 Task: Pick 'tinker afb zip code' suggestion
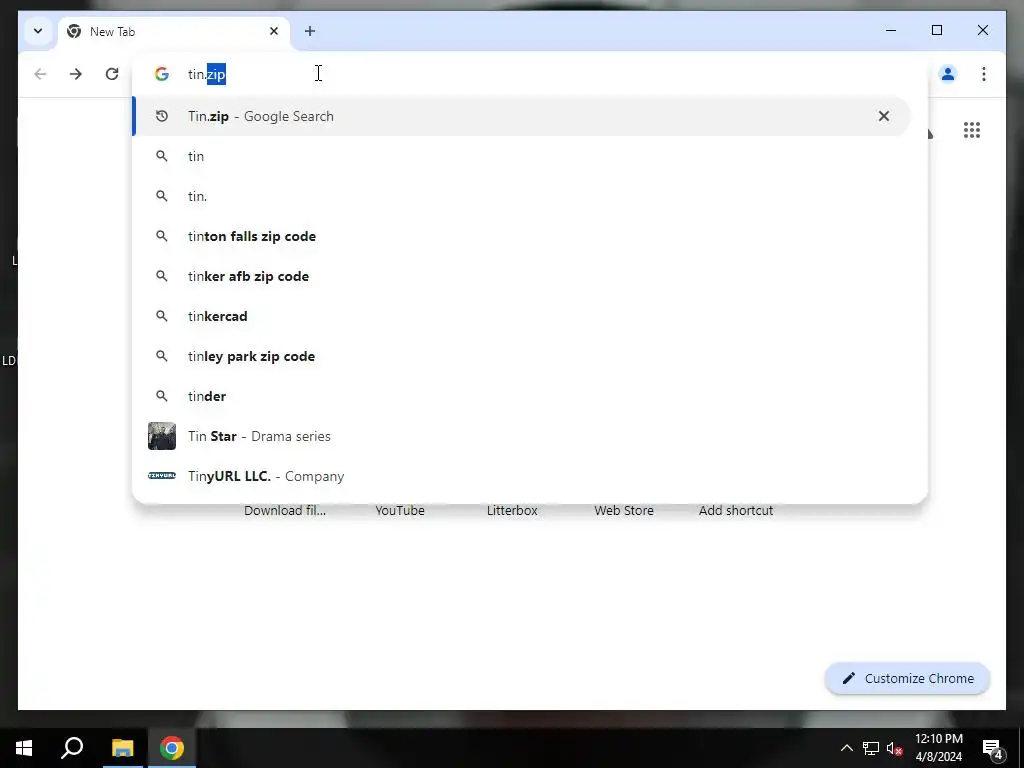click(522, 276)
